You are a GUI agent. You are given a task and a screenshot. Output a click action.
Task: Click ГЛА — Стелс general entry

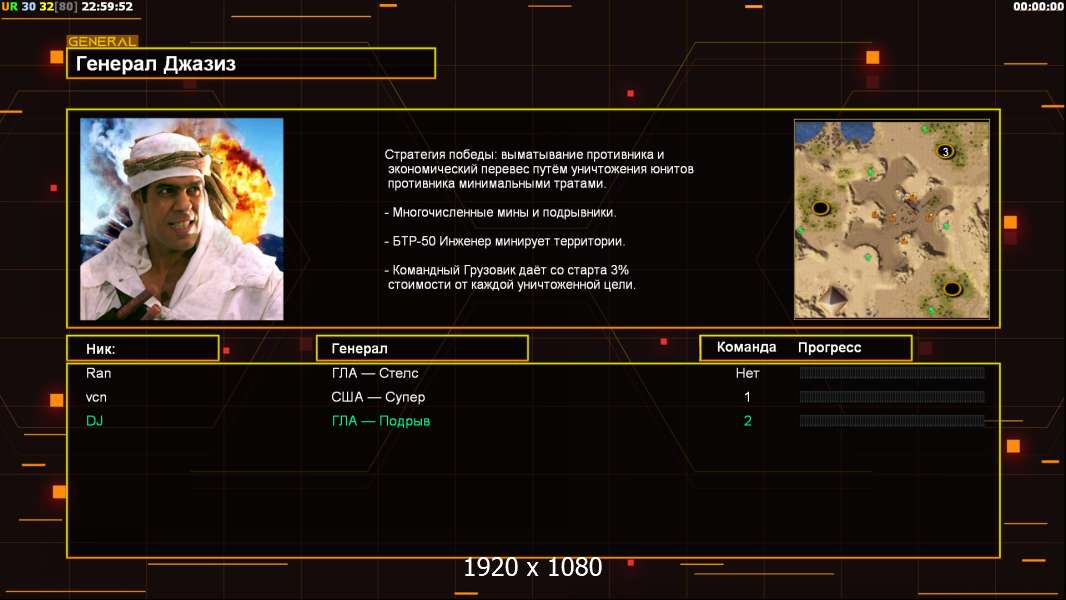pos(375,373)
